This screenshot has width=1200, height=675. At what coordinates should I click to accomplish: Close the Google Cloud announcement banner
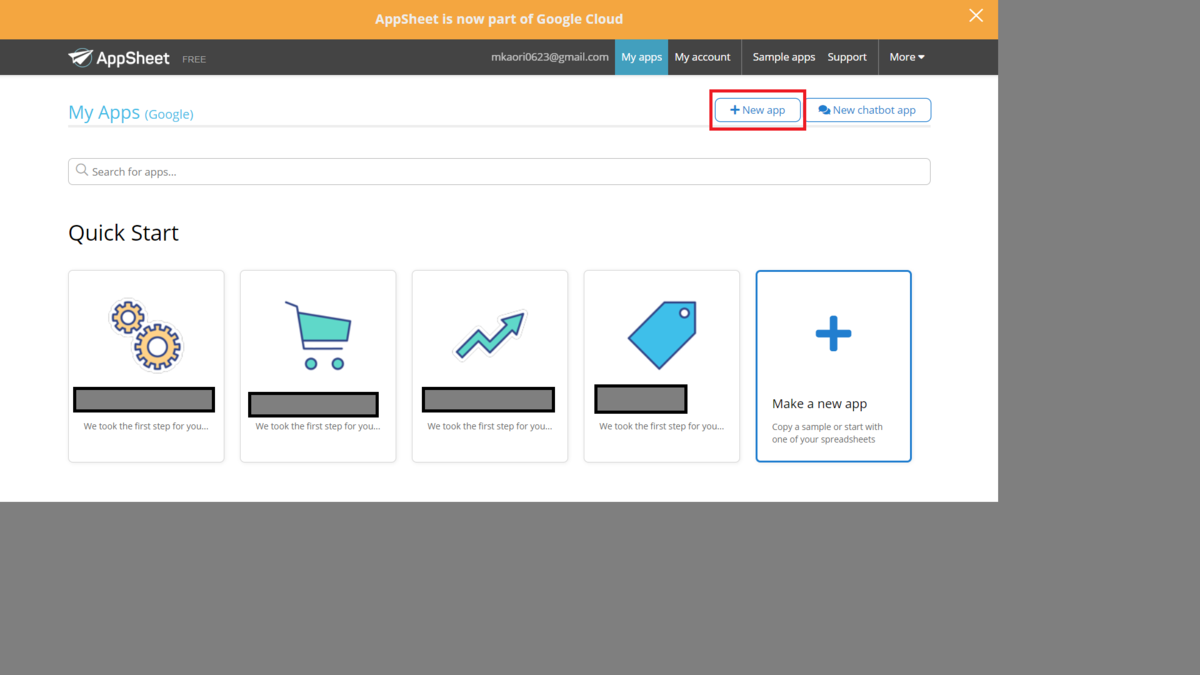(976, 15)
